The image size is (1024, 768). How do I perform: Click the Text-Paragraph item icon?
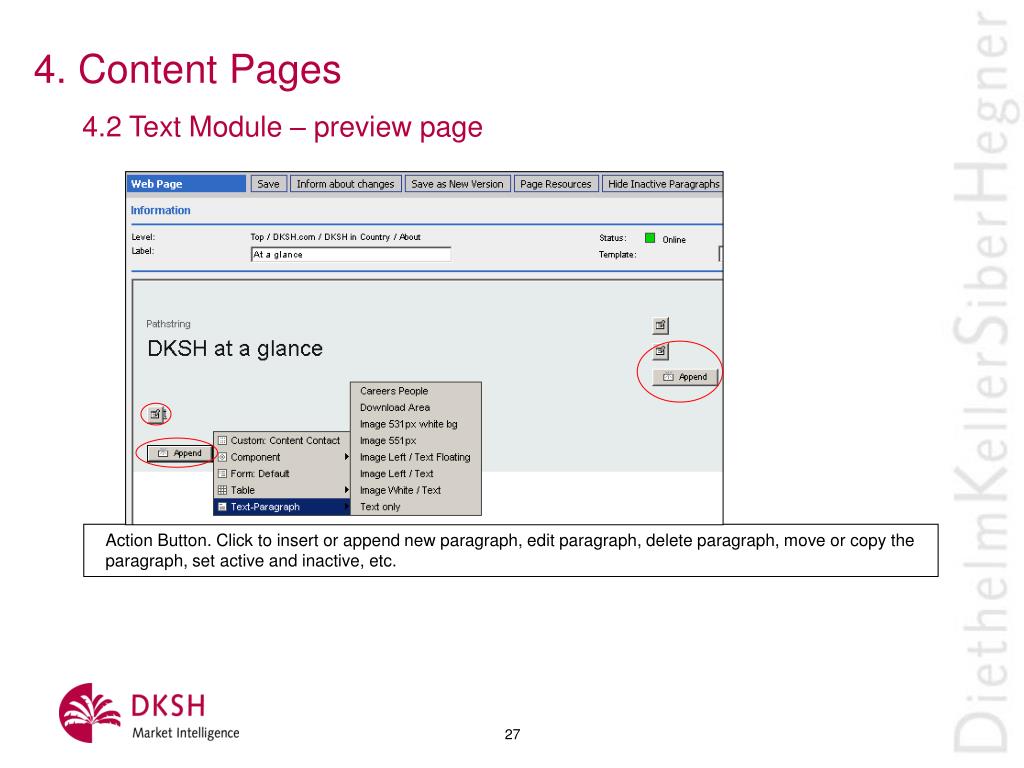(222, 507)
